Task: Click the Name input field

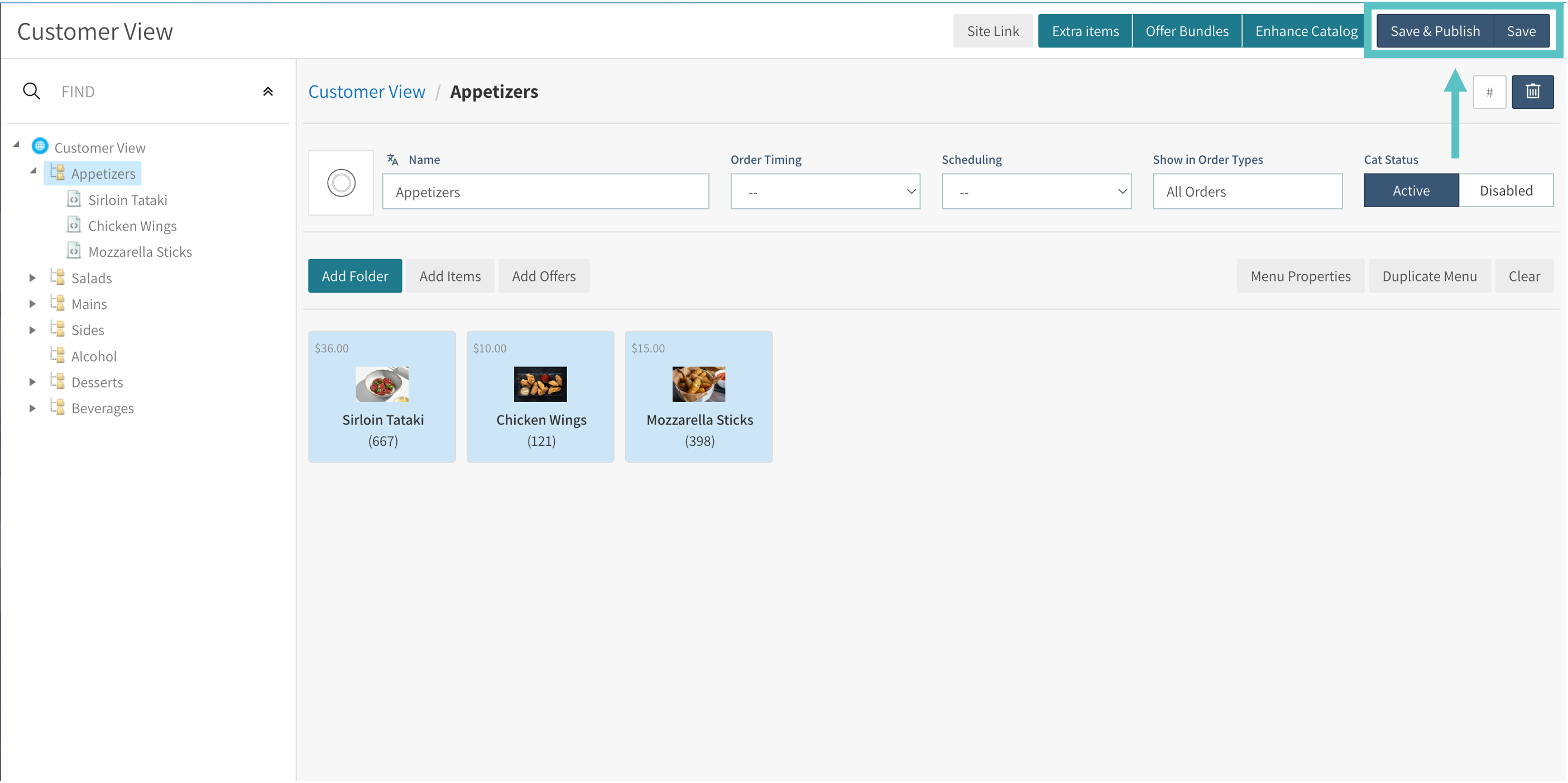Action: (545, 192)
